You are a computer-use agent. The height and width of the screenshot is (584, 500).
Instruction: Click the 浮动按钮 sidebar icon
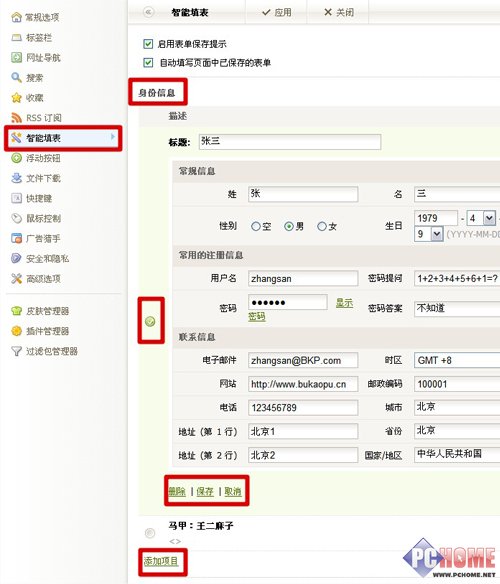point(16,158)
